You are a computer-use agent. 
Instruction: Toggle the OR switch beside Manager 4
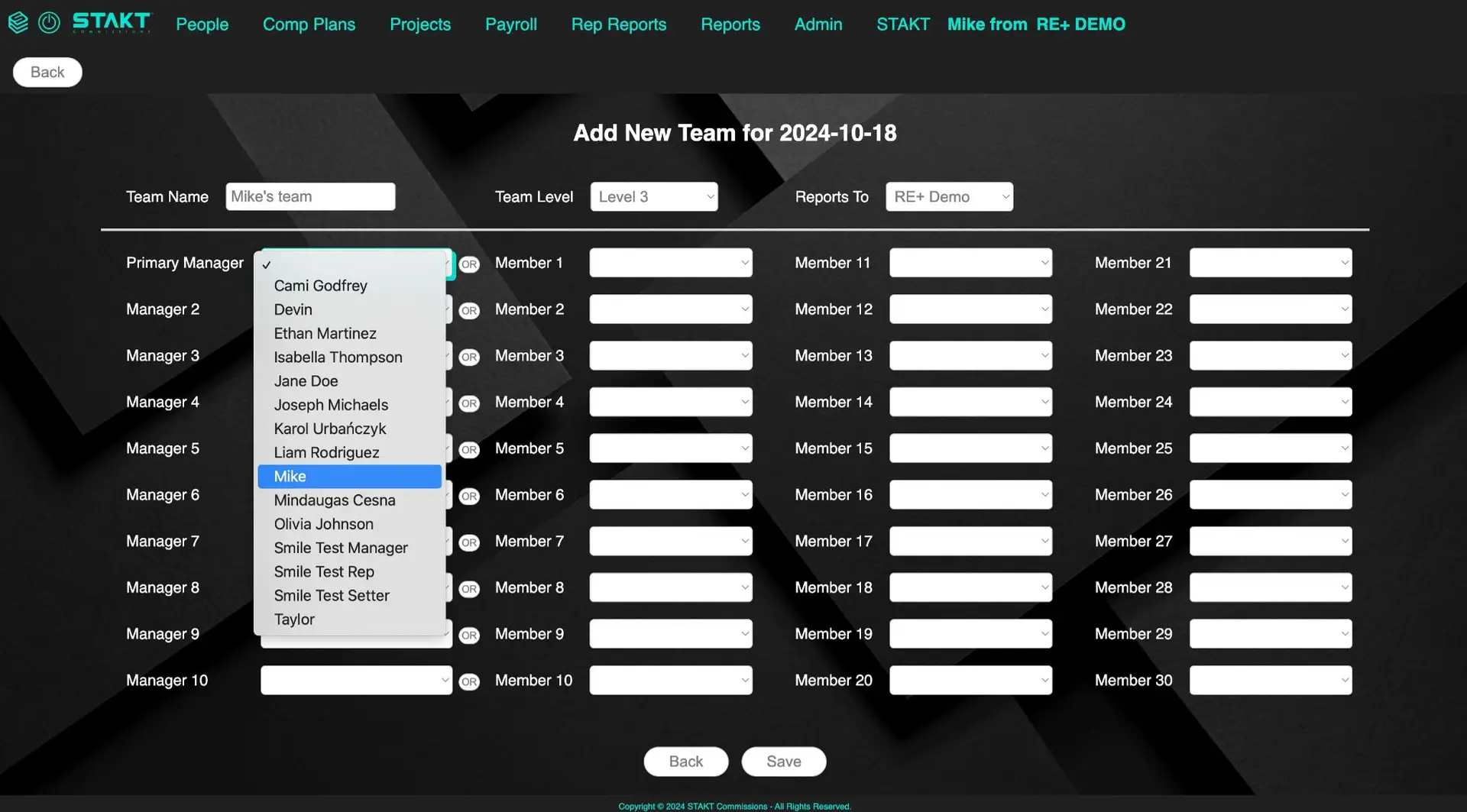coord(469,403)
